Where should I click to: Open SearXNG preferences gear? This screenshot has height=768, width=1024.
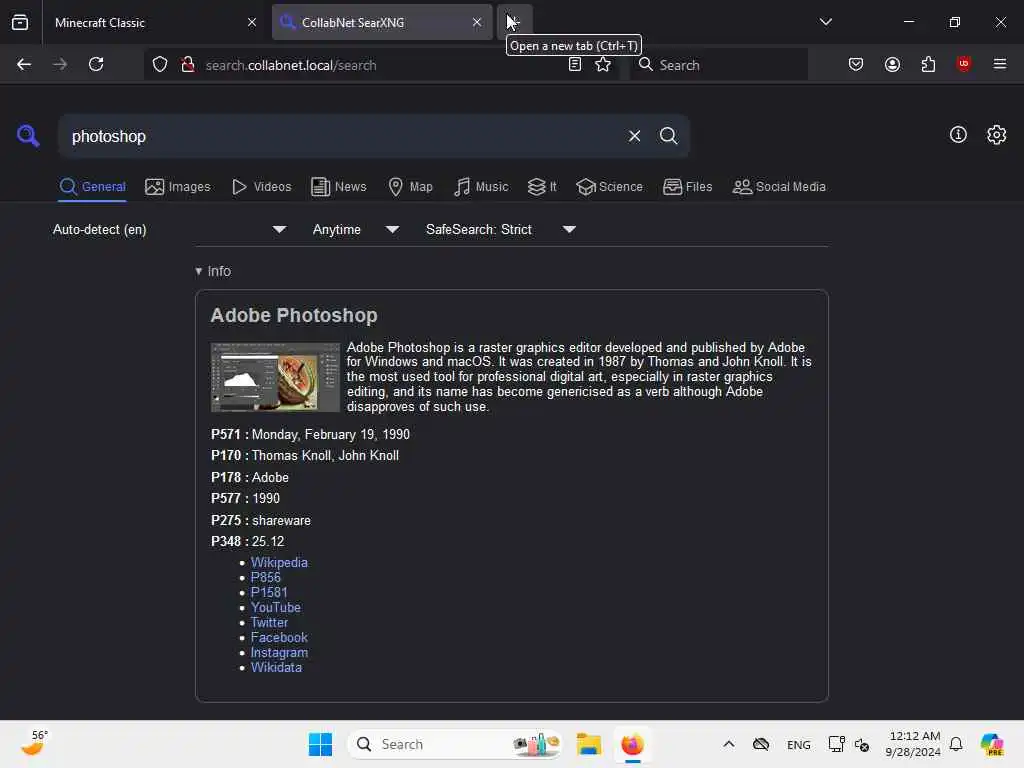(x=996, y=135)
